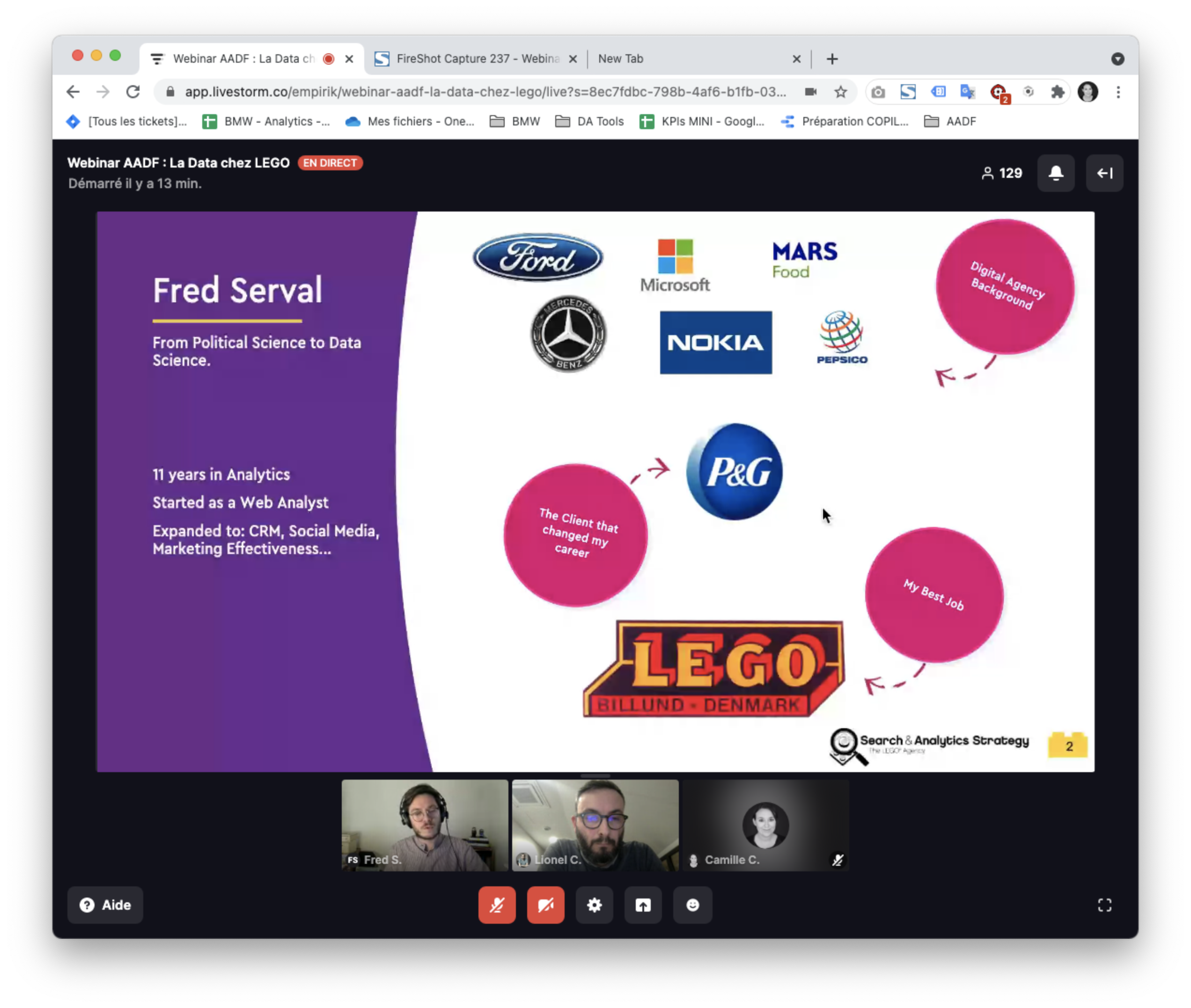Turn on the camera button

545,905
